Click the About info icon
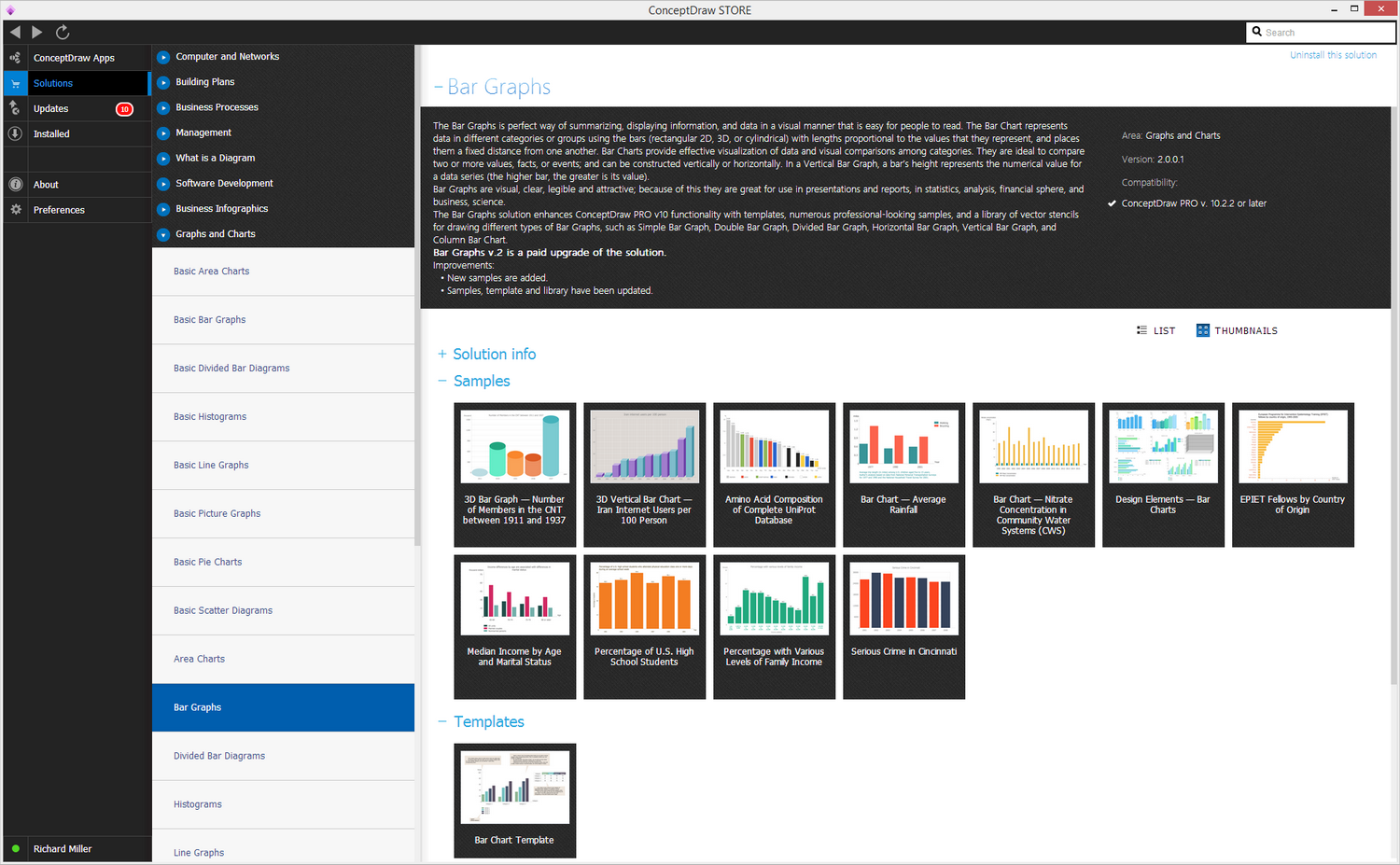This screenshot has width=1400, height=865. (x=15, y=185)
